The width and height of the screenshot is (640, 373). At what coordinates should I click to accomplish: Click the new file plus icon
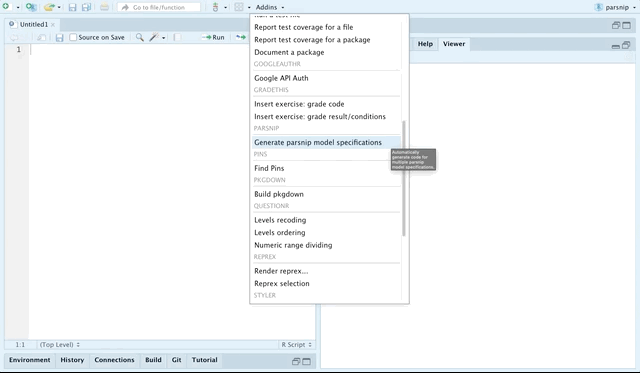point(6,7)
